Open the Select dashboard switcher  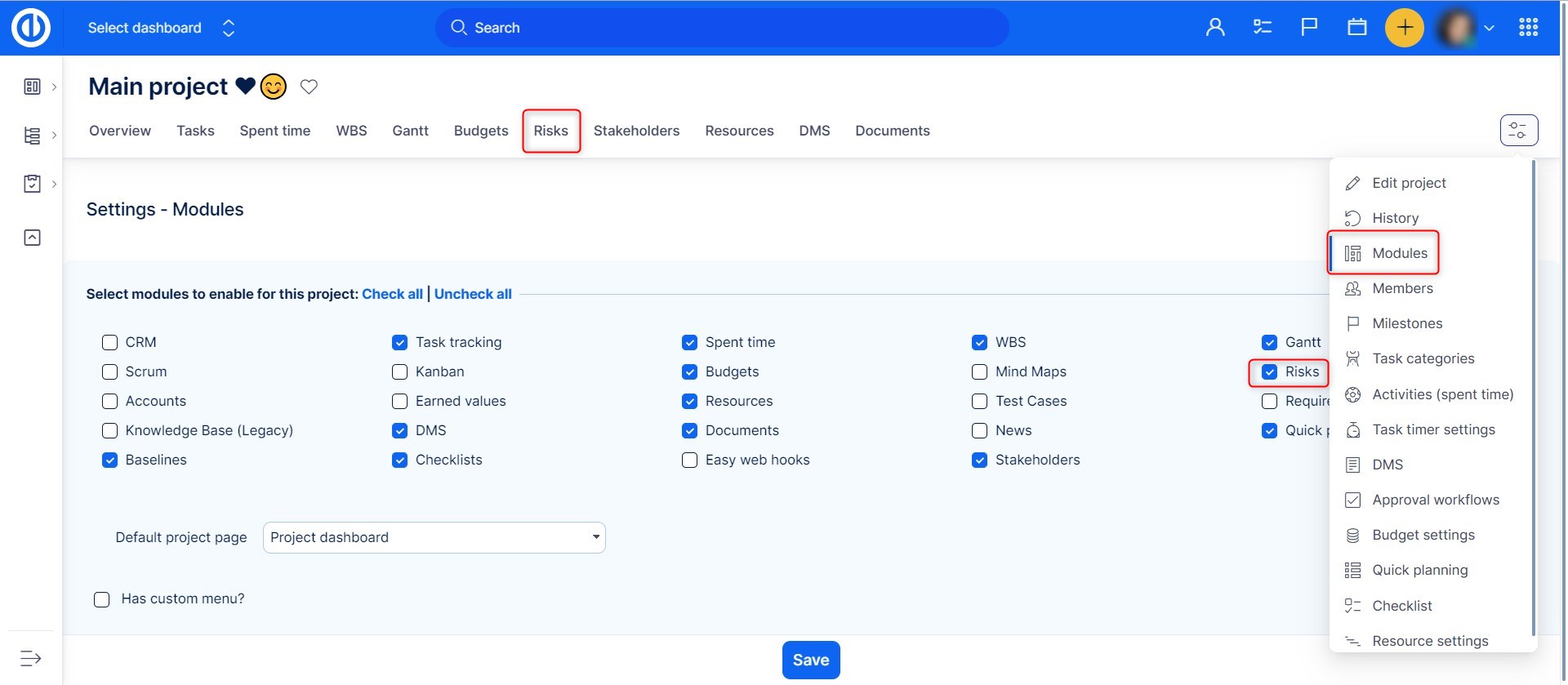click(x=161, y=28)
